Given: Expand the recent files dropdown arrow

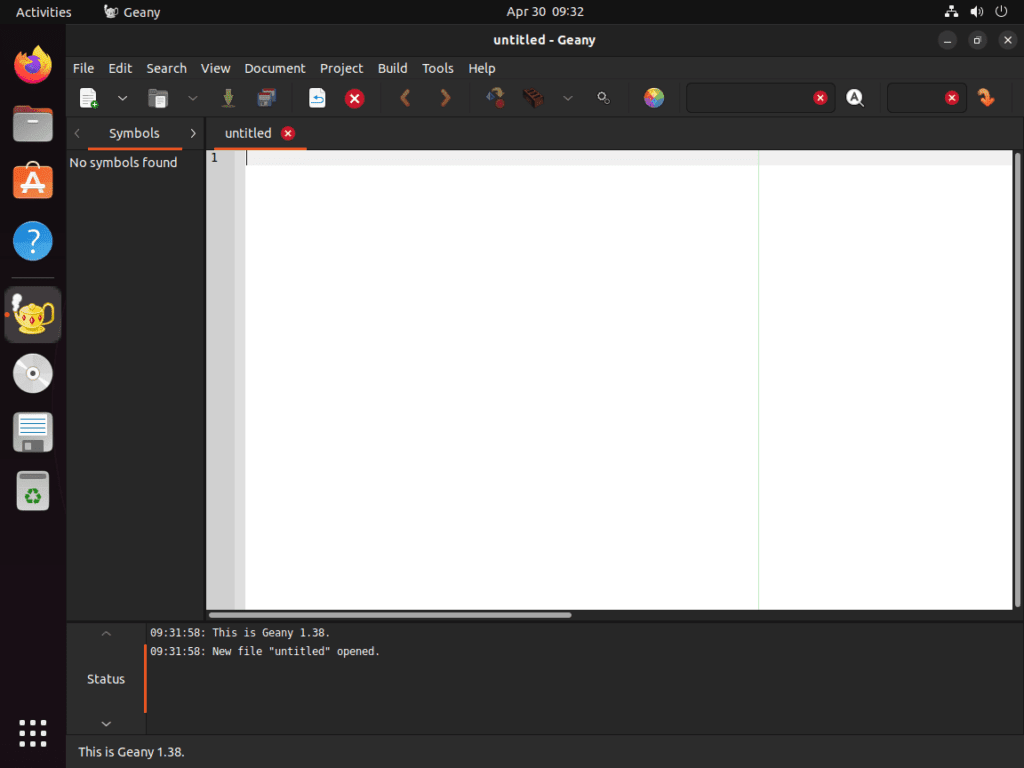Looking at the screenshot, I should click(x=193, y=98).
